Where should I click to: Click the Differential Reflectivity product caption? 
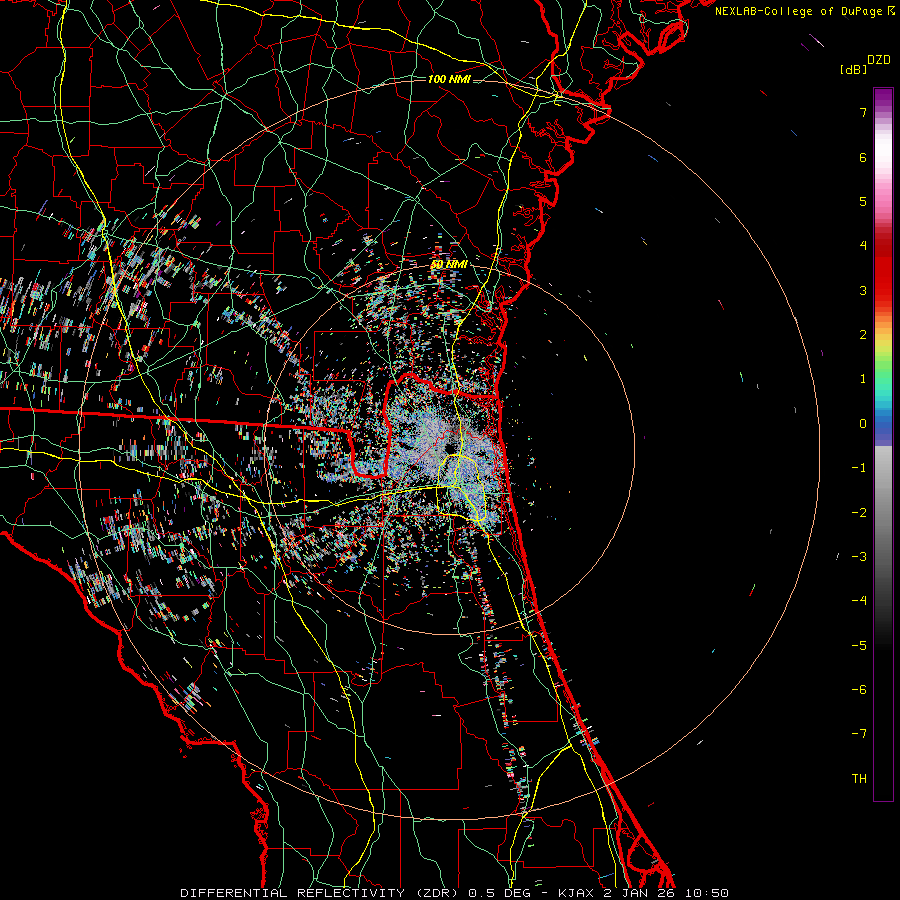click(454, 893)
